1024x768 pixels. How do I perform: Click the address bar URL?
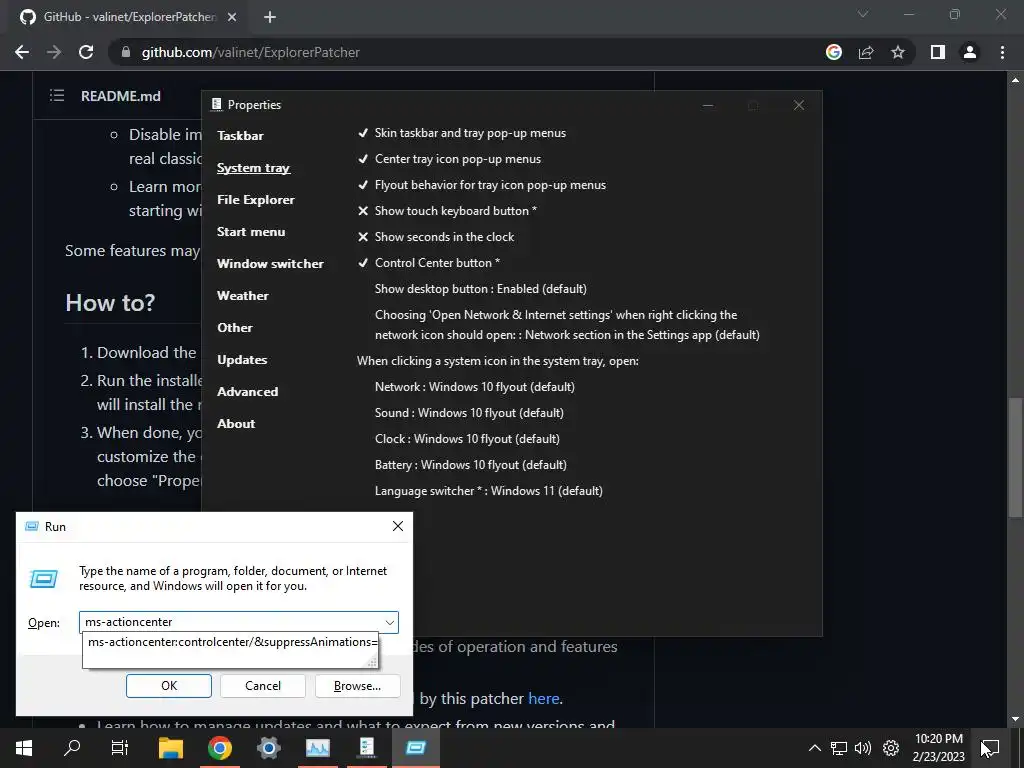[251, 52]
